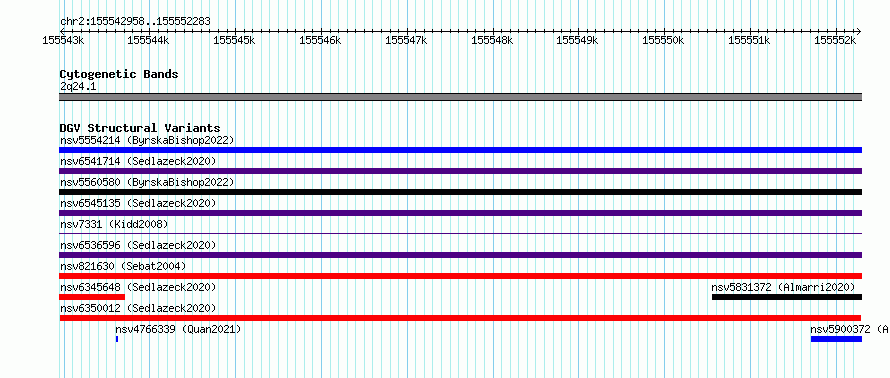Open nsv5831372 (Almarri2020) label
The width and height of the screenshot is (890, 378).
point(783,287)
